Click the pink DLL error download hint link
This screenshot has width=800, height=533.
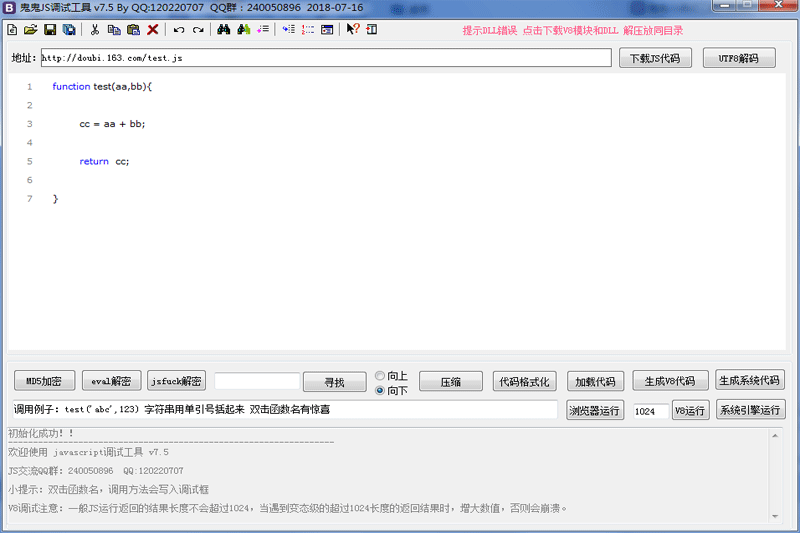tap(572, 31)
